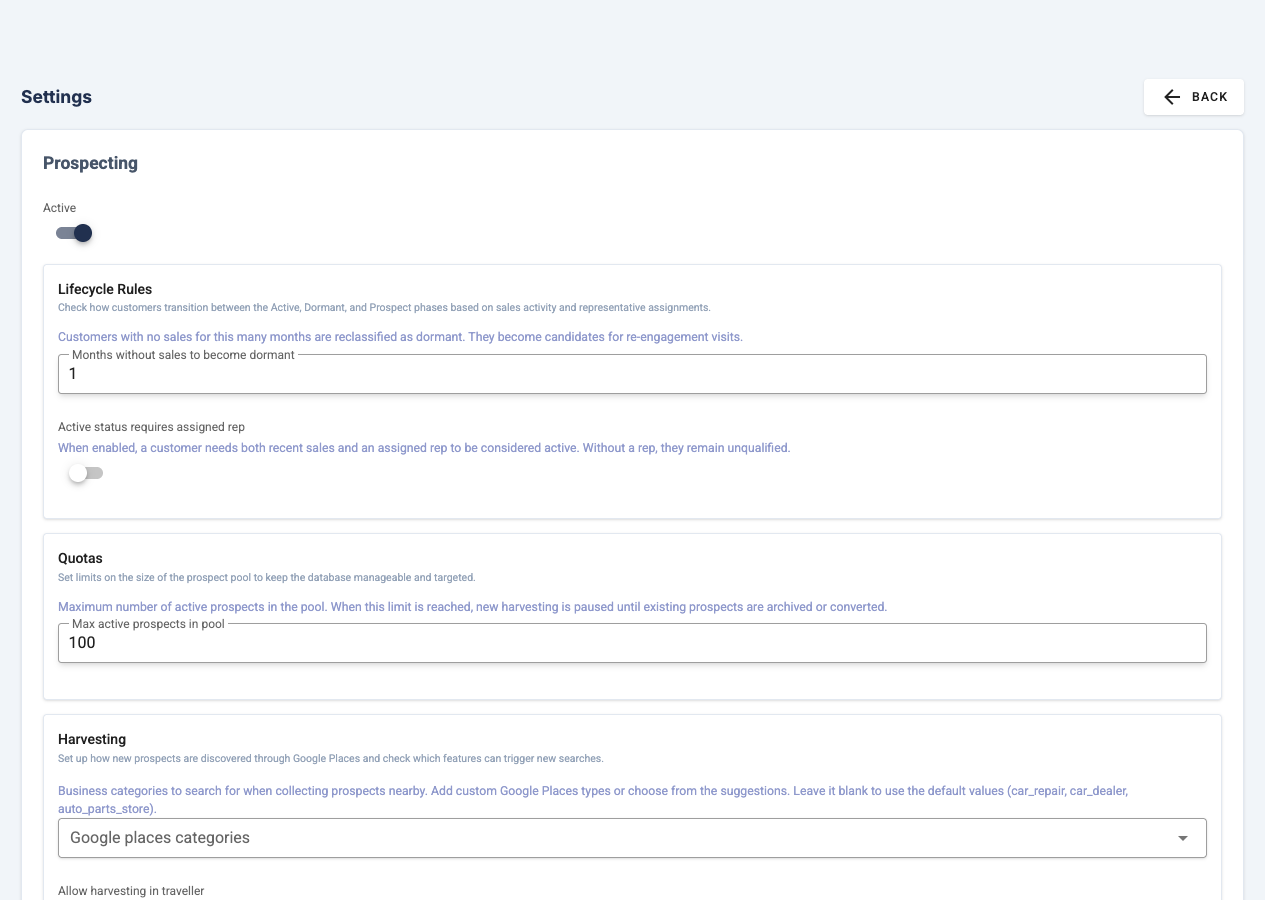Click the Prospecting heading
The width and height of the screenshot is (1280, 900).
tap(90, 163)
